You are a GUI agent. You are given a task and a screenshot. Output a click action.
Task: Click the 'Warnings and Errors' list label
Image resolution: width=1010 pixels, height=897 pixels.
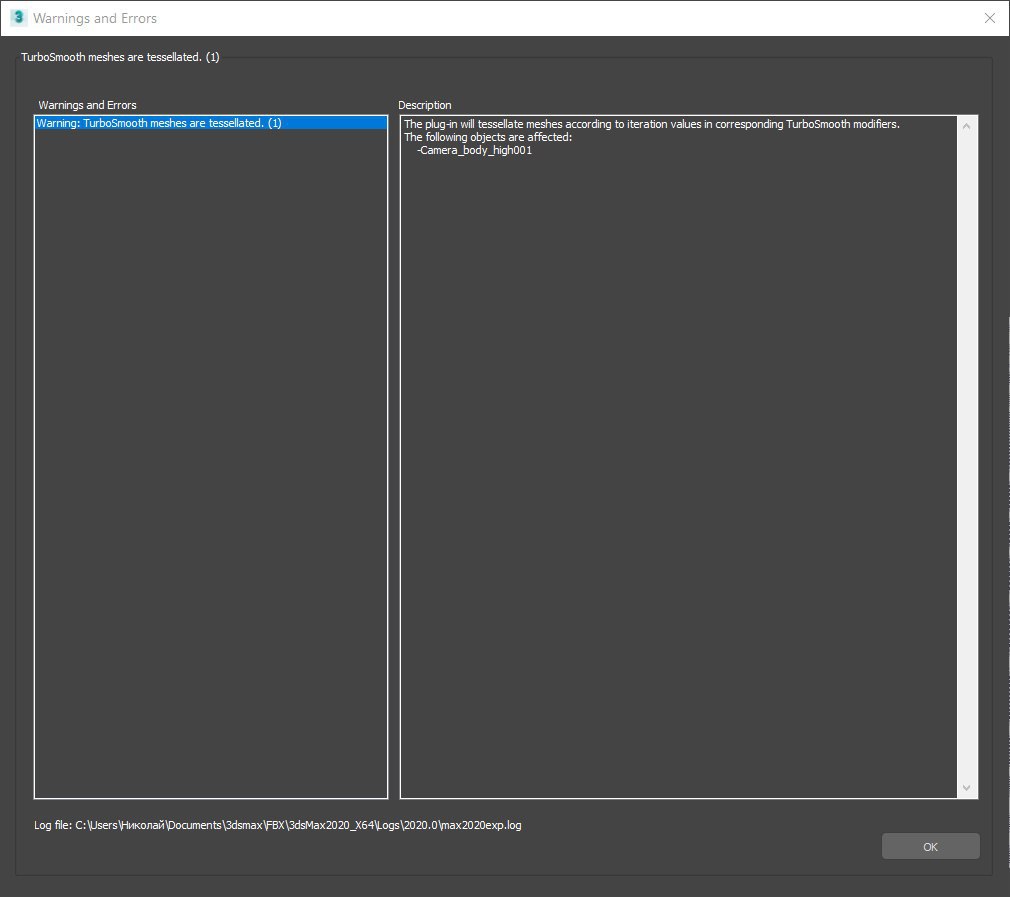[x=87, y=105]
